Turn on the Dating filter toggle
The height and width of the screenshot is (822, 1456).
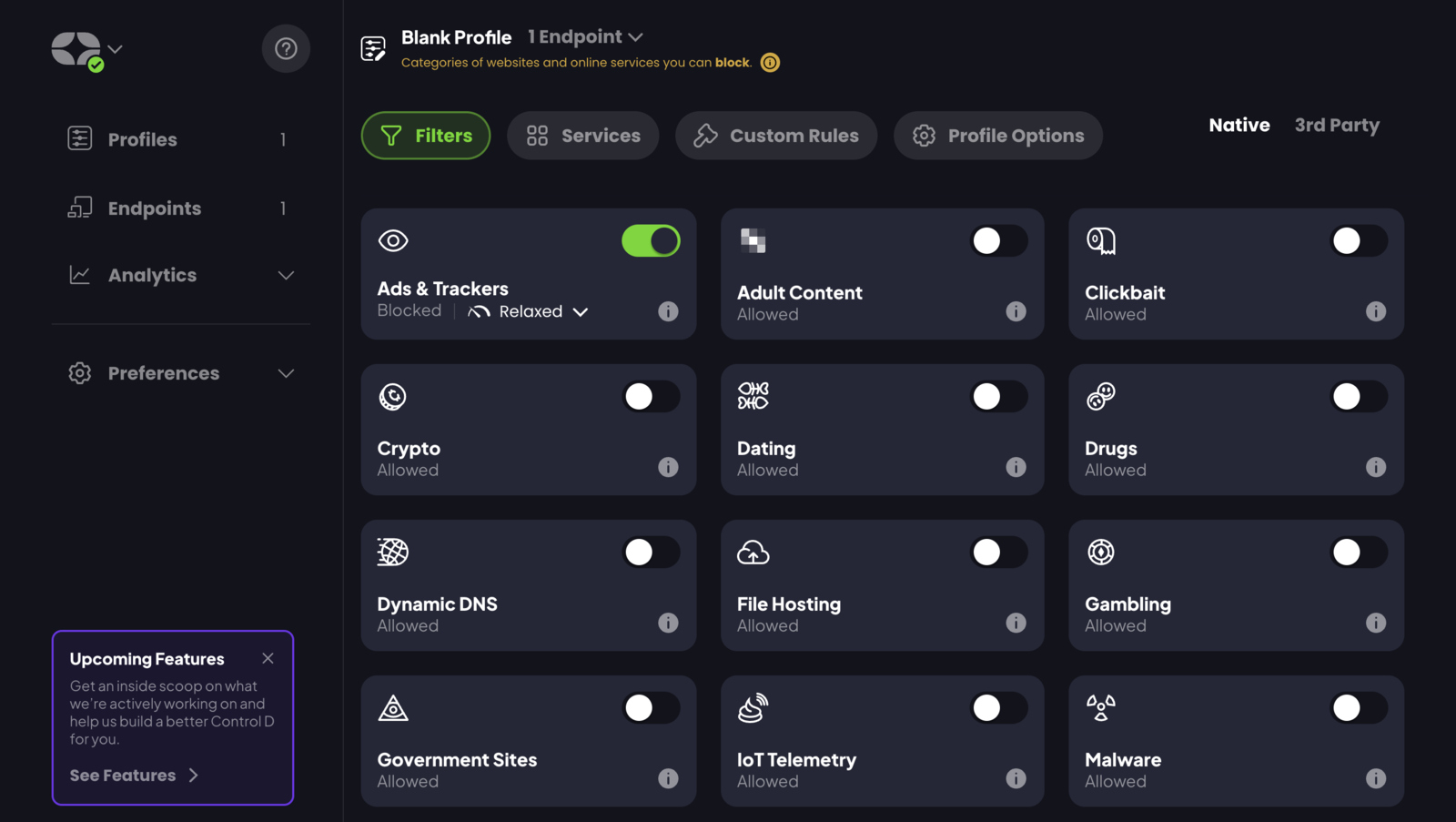pos(998,396)
